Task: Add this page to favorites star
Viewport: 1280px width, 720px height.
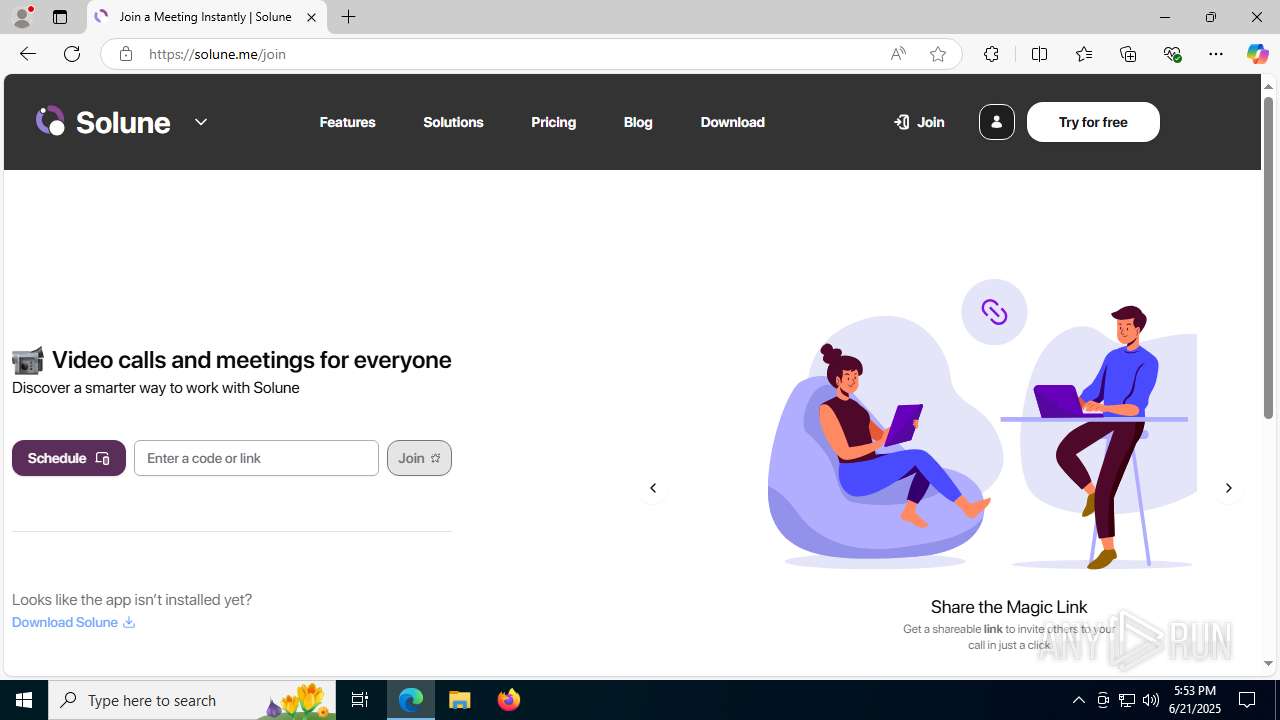Action: (x=938, y=54)
